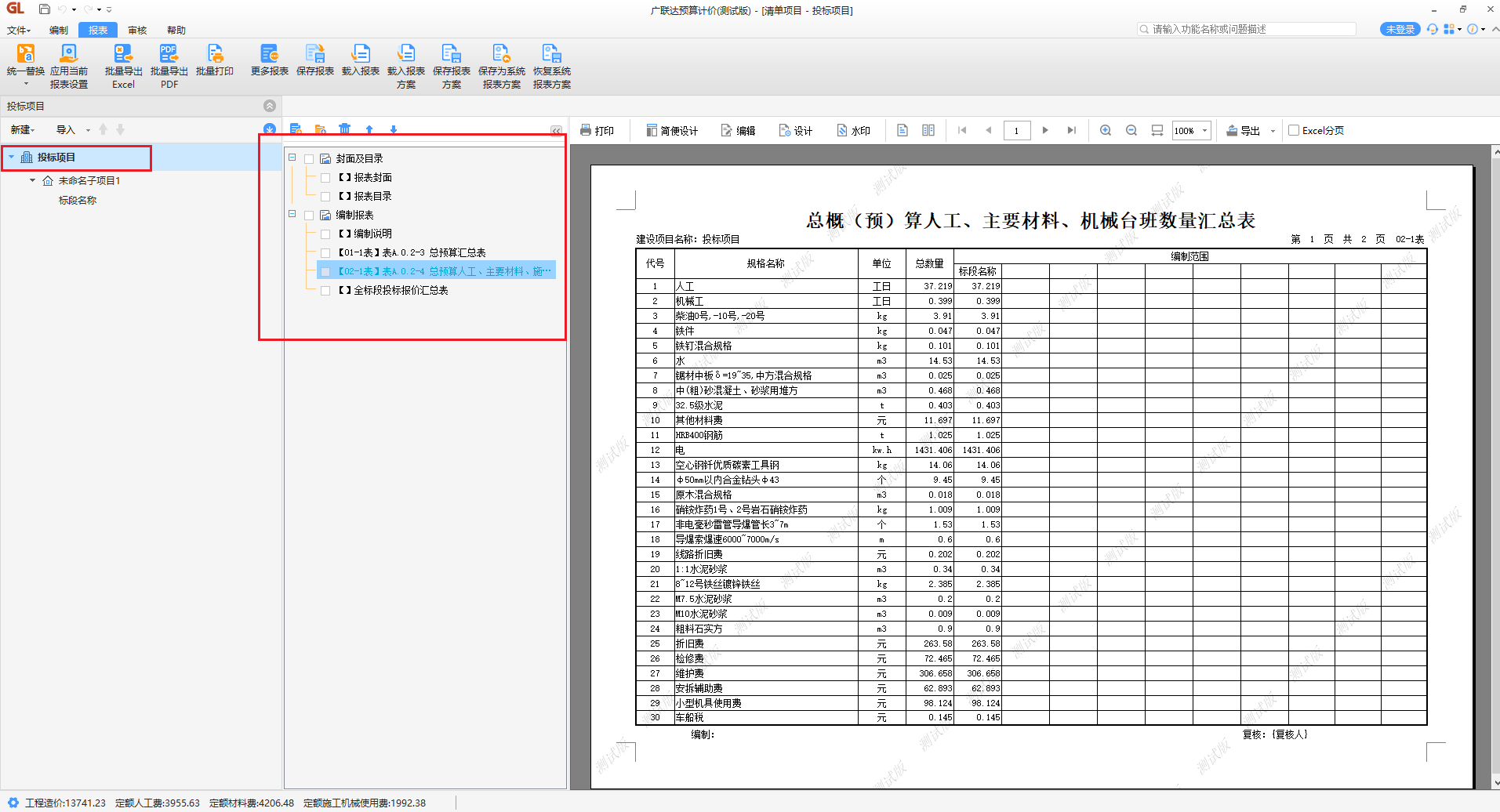Viewport: 1500px width, 812px height.
Task: Collapse the report tree panel with the double arrow
Action: coord(556,130)
